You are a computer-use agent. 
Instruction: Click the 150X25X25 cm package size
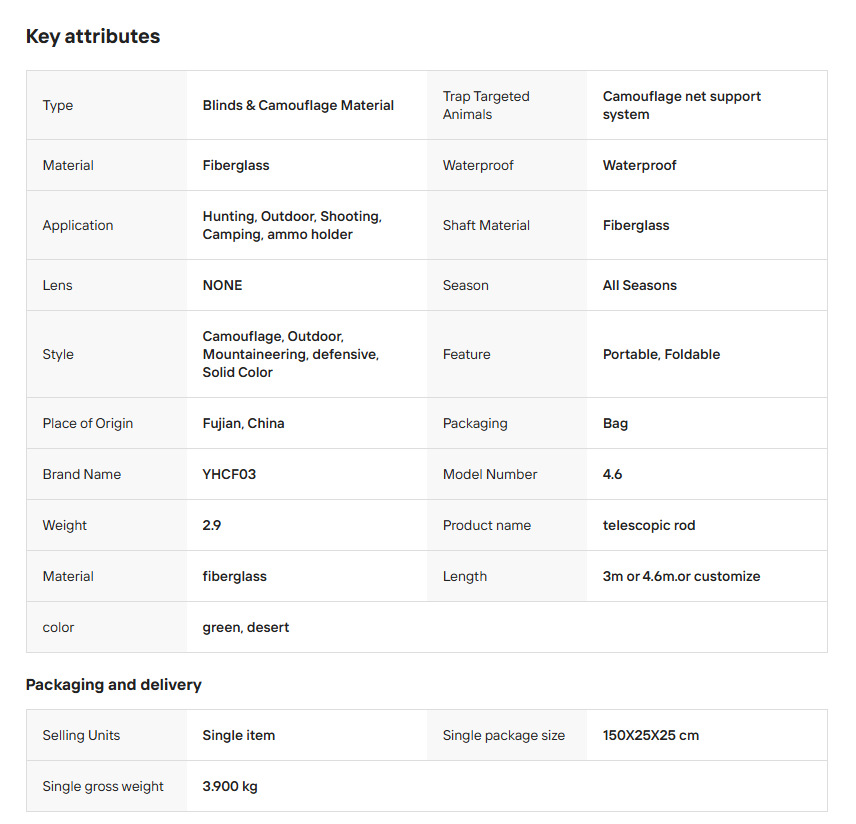pyautogui.click(x=650, y=735)
